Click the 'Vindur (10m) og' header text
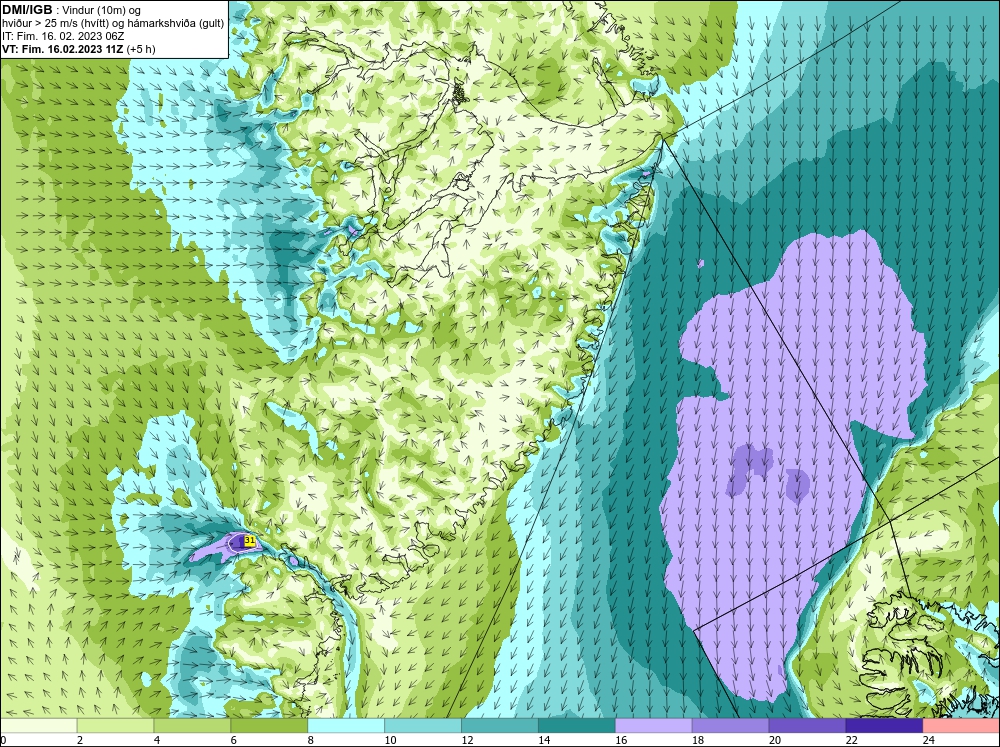Viewport: 1000px width, 747px height. [103, 11]
